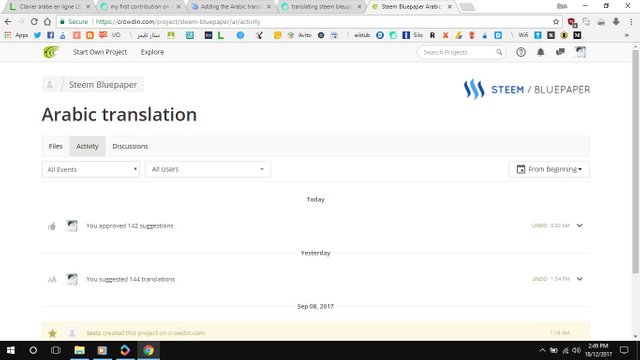Expand the approved 142 suggestions entry
The image size is (640, 360).
click(x=580, y=226)
